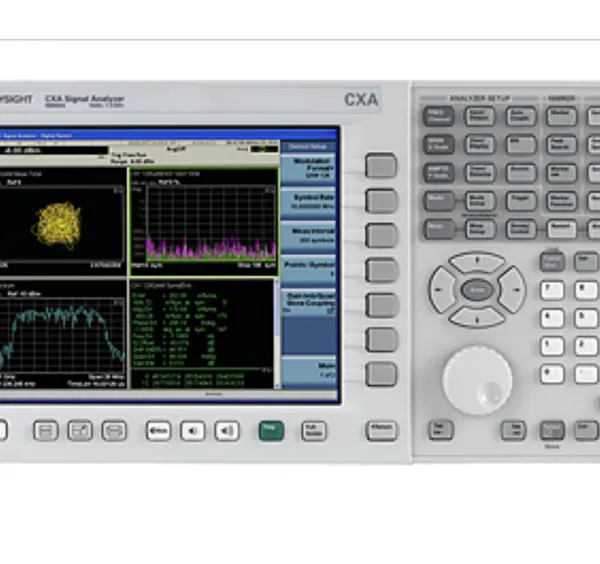The height and width of the screenshot is (564, 600).
Task: Tap the up arrow navigation key
Action: pos(477,262)
